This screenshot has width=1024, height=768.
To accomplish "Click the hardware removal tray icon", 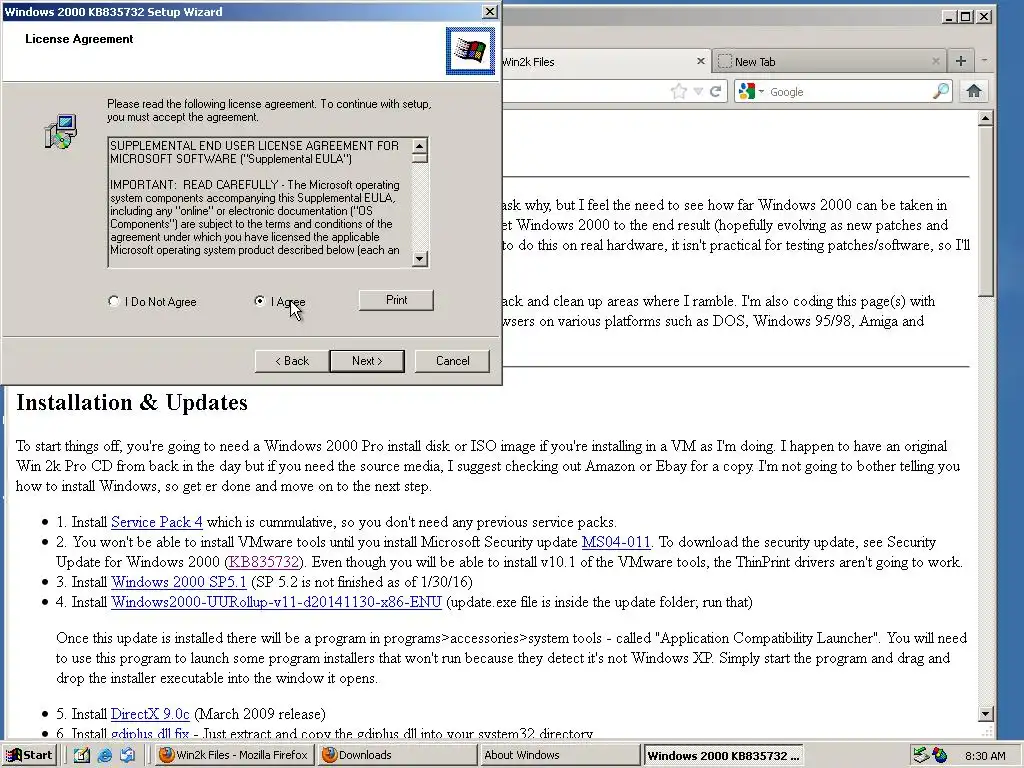I will [x=921, y=755].
